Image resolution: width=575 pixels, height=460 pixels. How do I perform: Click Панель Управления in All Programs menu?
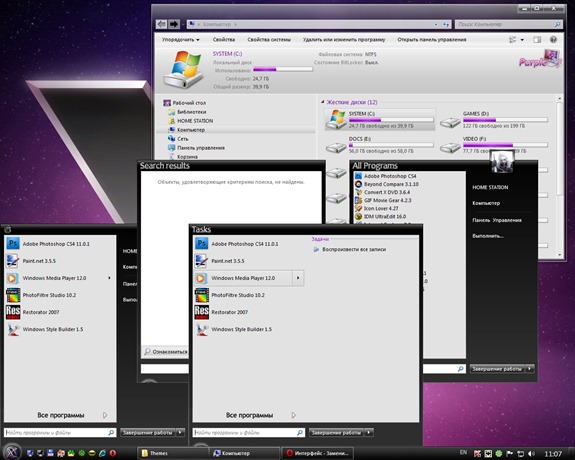coord(497,220)
